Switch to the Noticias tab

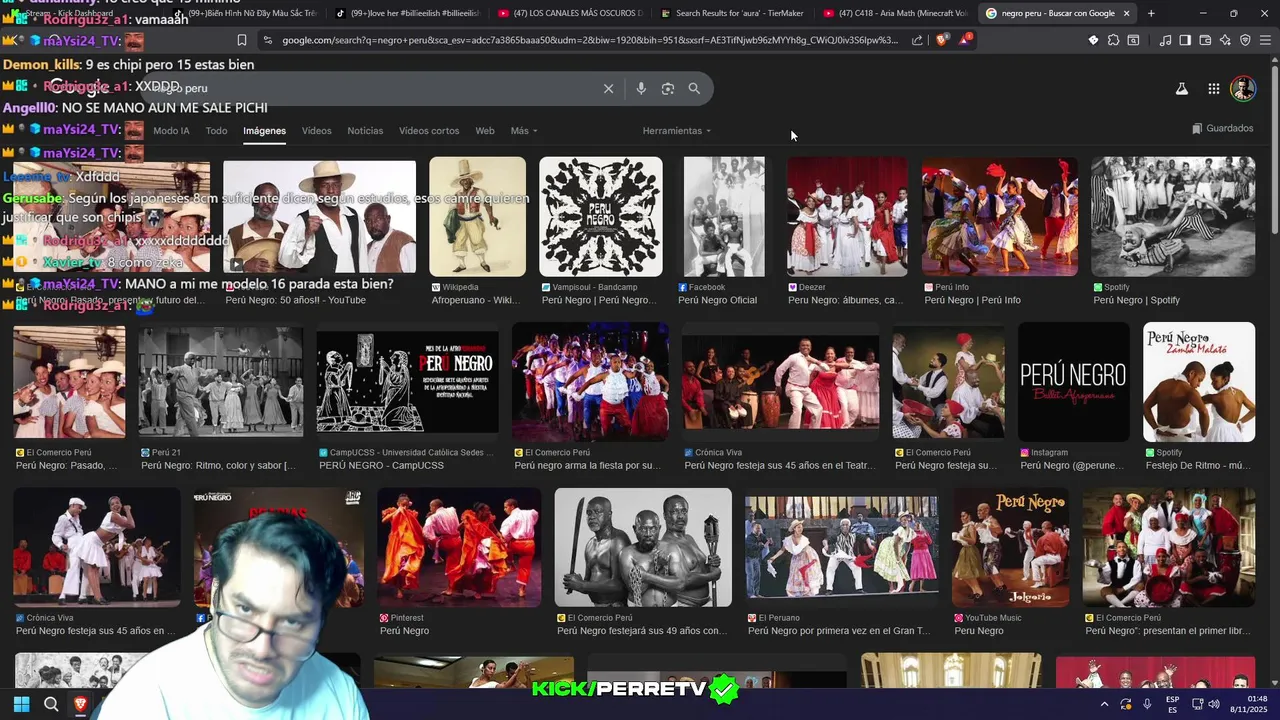(x=365, y=131)
